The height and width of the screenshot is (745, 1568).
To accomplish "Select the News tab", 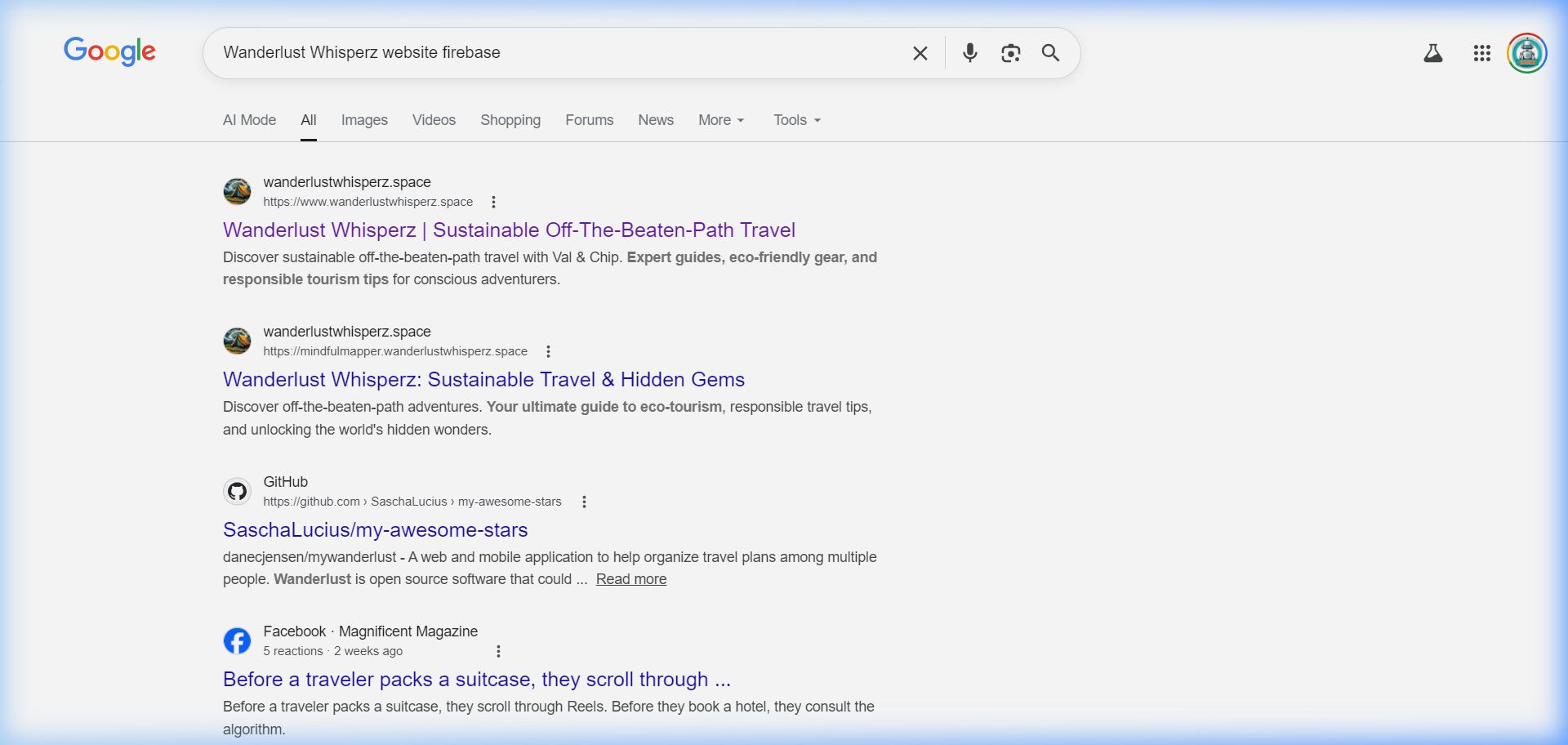I will tap(656, 120).
